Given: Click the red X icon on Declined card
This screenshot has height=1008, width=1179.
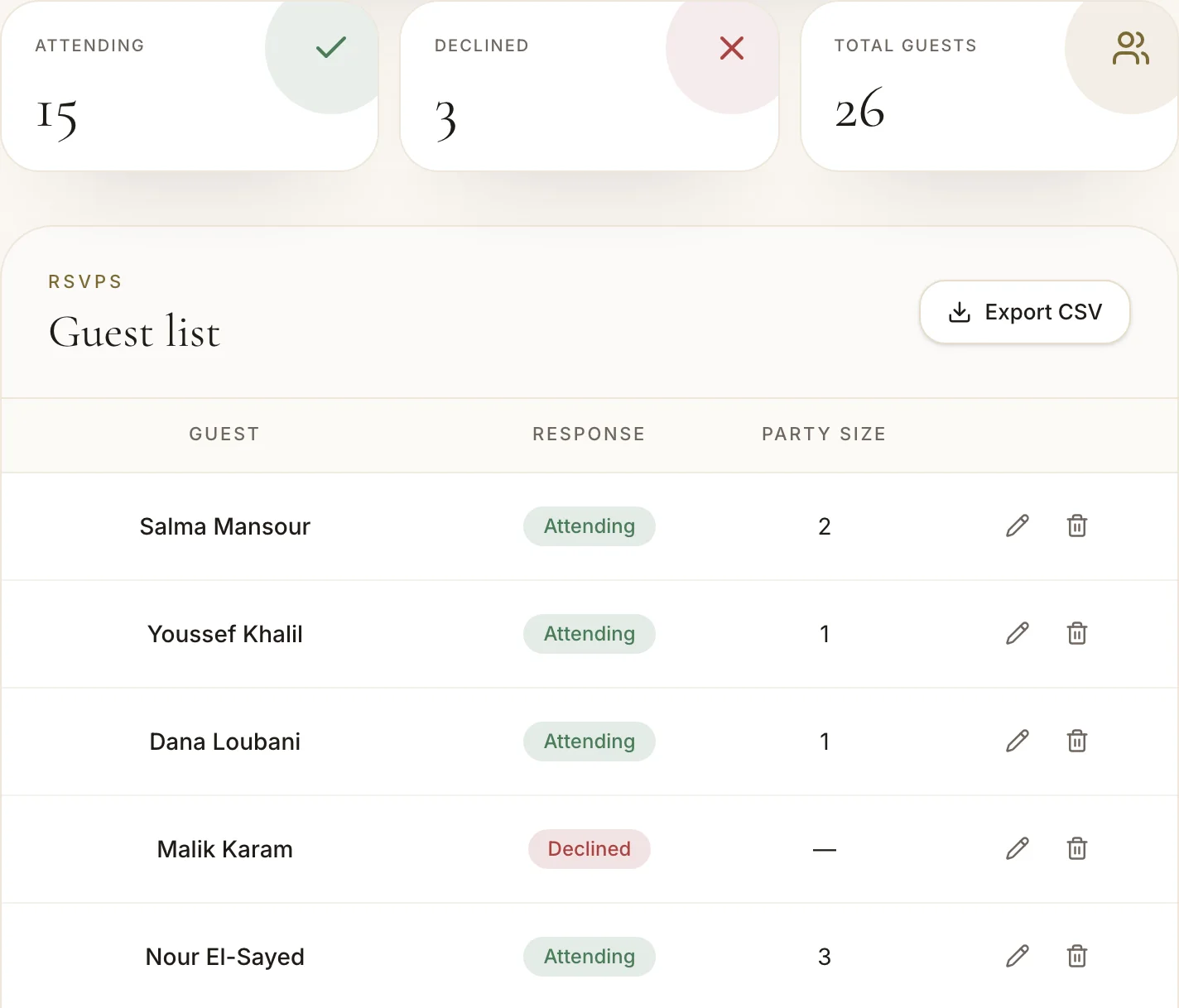Looking at the screenshot, I should coord(732,48).
